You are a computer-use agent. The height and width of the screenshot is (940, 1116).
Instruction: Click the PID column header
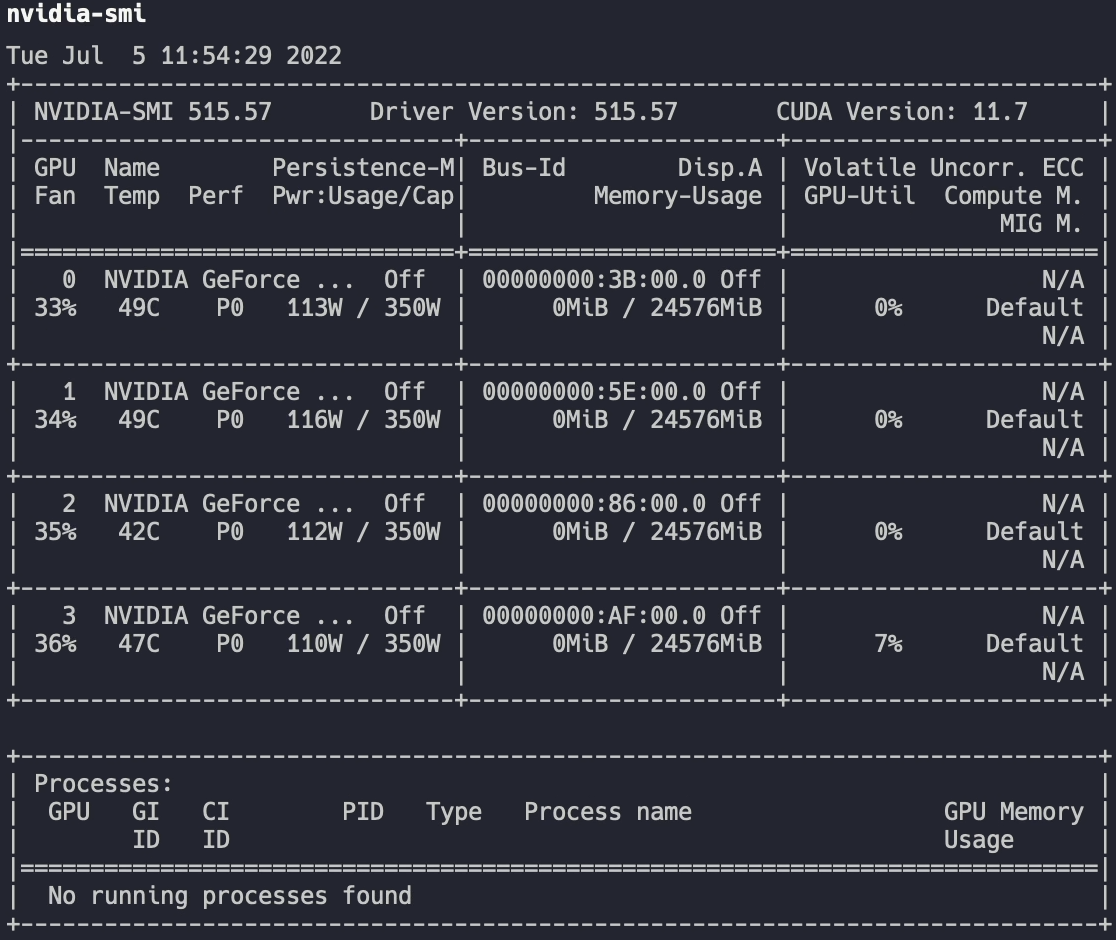tap(362, 812)
